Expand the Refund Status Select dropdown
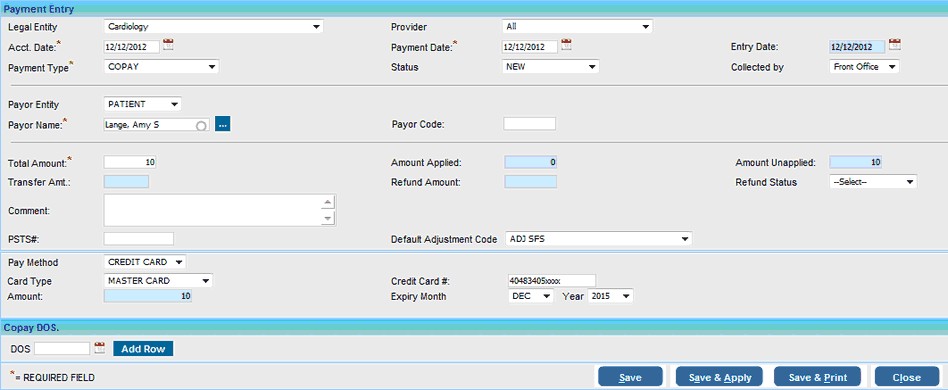Viewport: 948px width, 390px height. tap(873, 182)
